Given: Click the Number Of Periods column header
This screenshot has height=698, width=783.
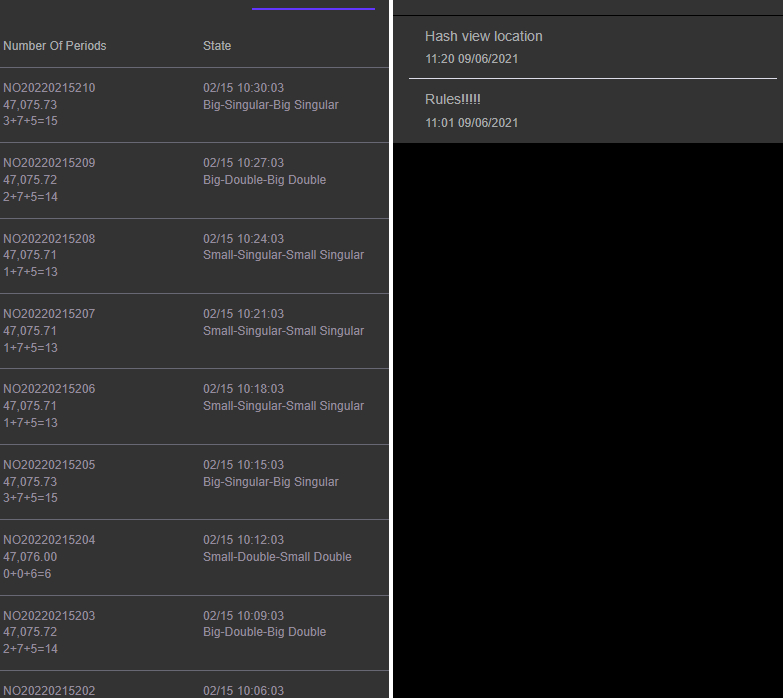Looking at the screenshot, I should pyautogui.click(x=55, y=46).
